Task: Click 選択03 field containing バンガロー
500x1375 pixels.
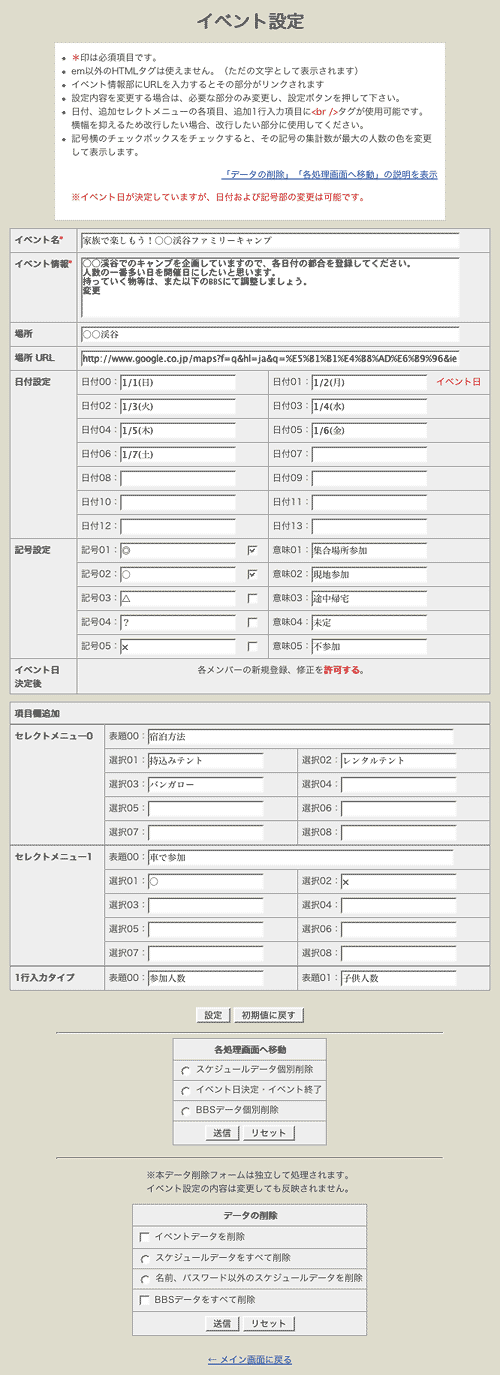Action: pos(205,785)
